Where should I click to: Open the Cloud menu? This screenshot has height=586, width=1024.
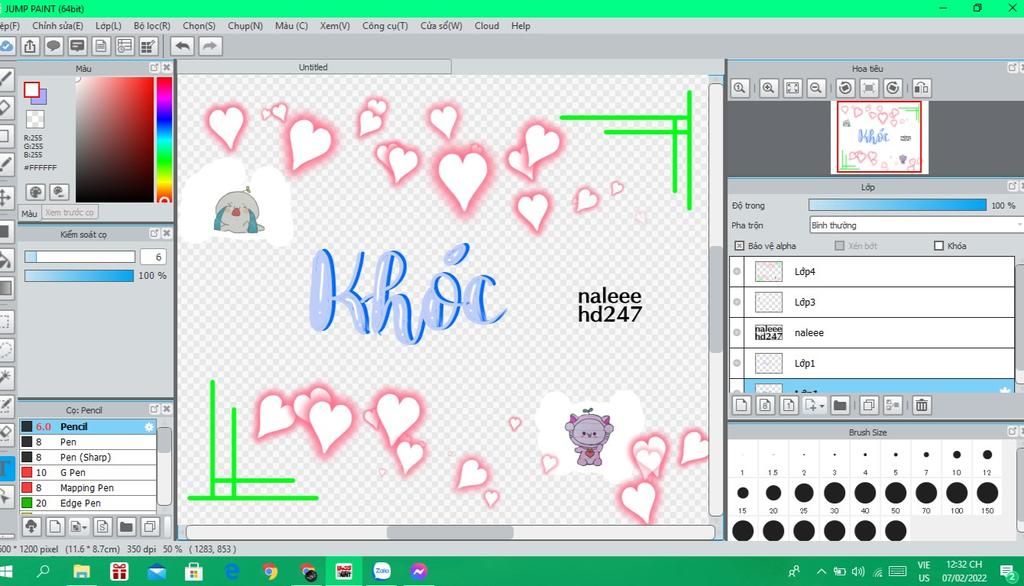tap(487, 25)
